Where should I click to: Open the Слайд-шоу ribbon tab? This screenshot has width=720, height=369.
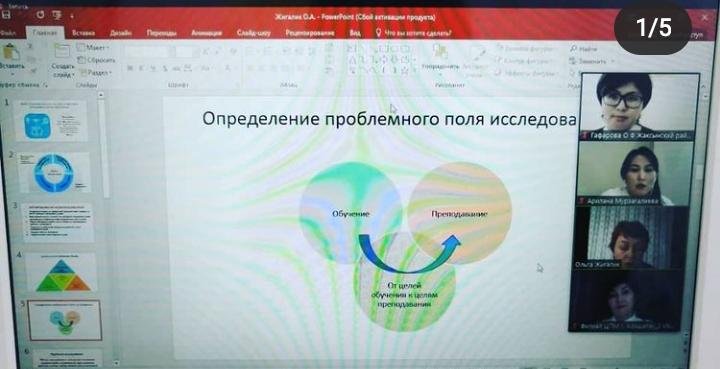254,33
